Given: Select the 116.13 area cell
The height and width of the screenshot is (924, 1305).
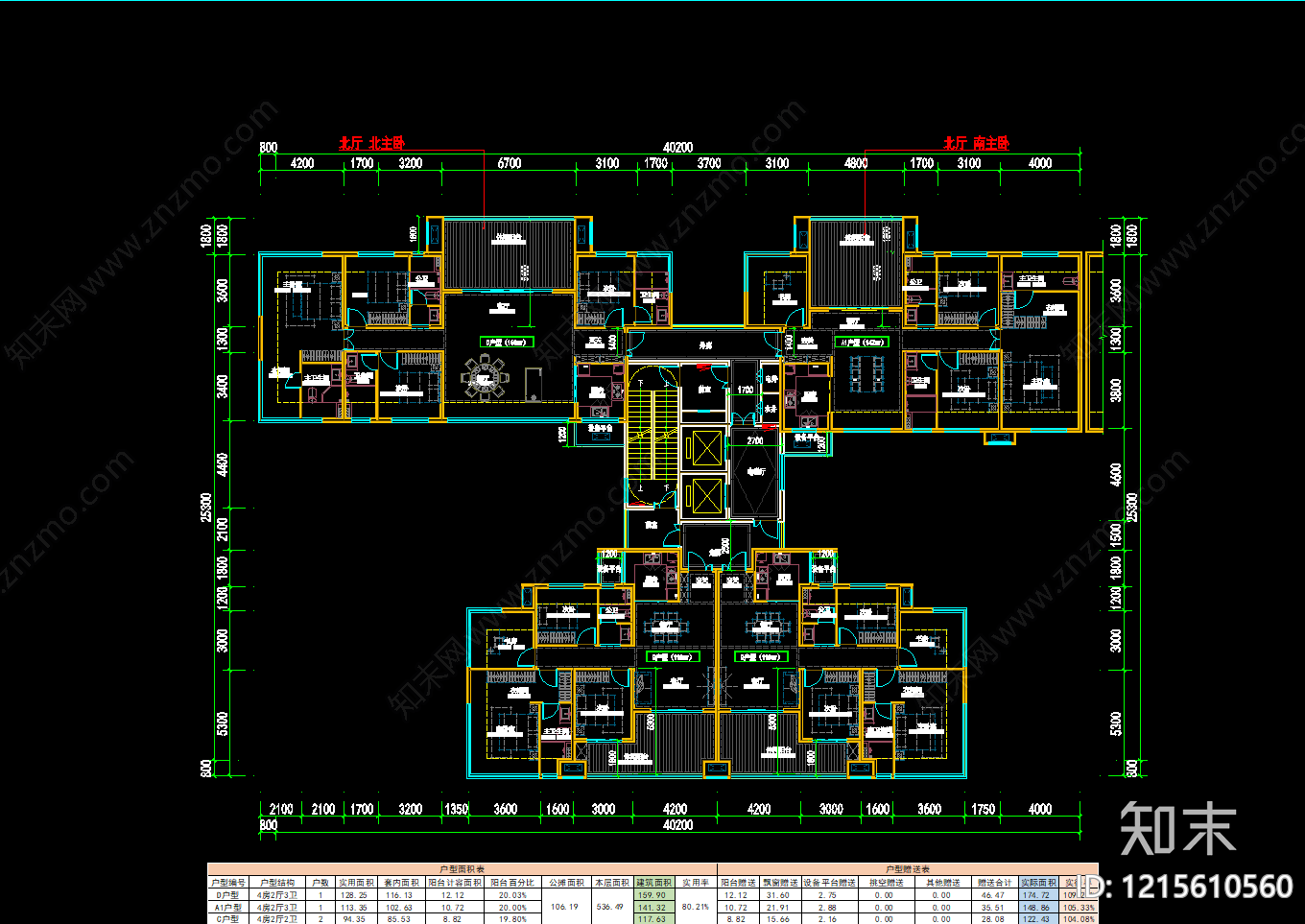Looking at the screenshot, I should pos(401,895).
